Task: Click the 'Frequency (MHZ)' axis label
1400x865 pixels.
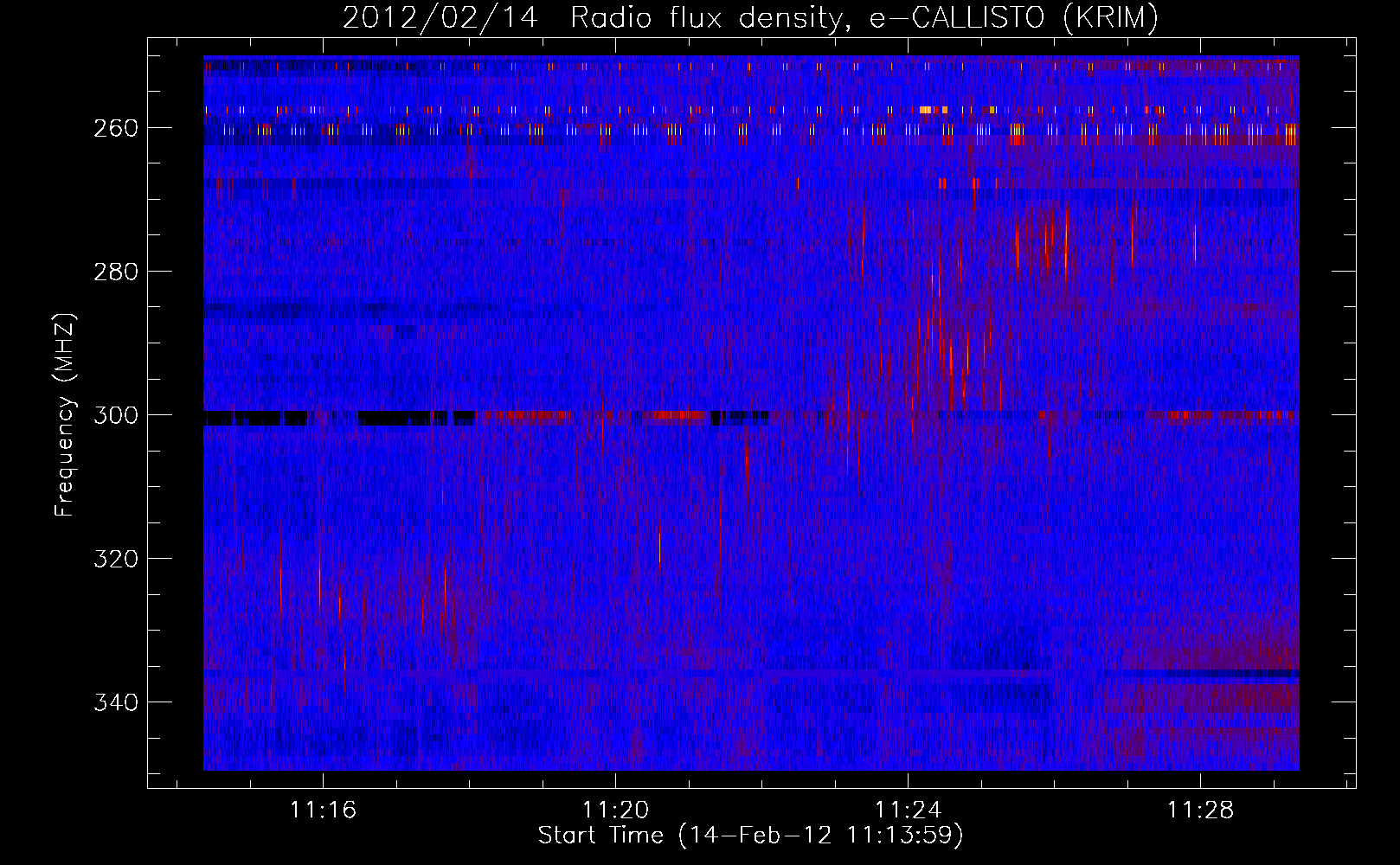Action: pyautogui.click(x=65, y=414)
